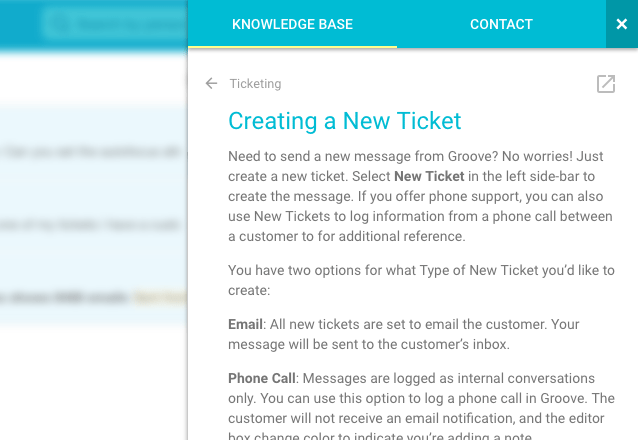
Task: Click the bold Phone Call label
Action: (x=262, y=378)
